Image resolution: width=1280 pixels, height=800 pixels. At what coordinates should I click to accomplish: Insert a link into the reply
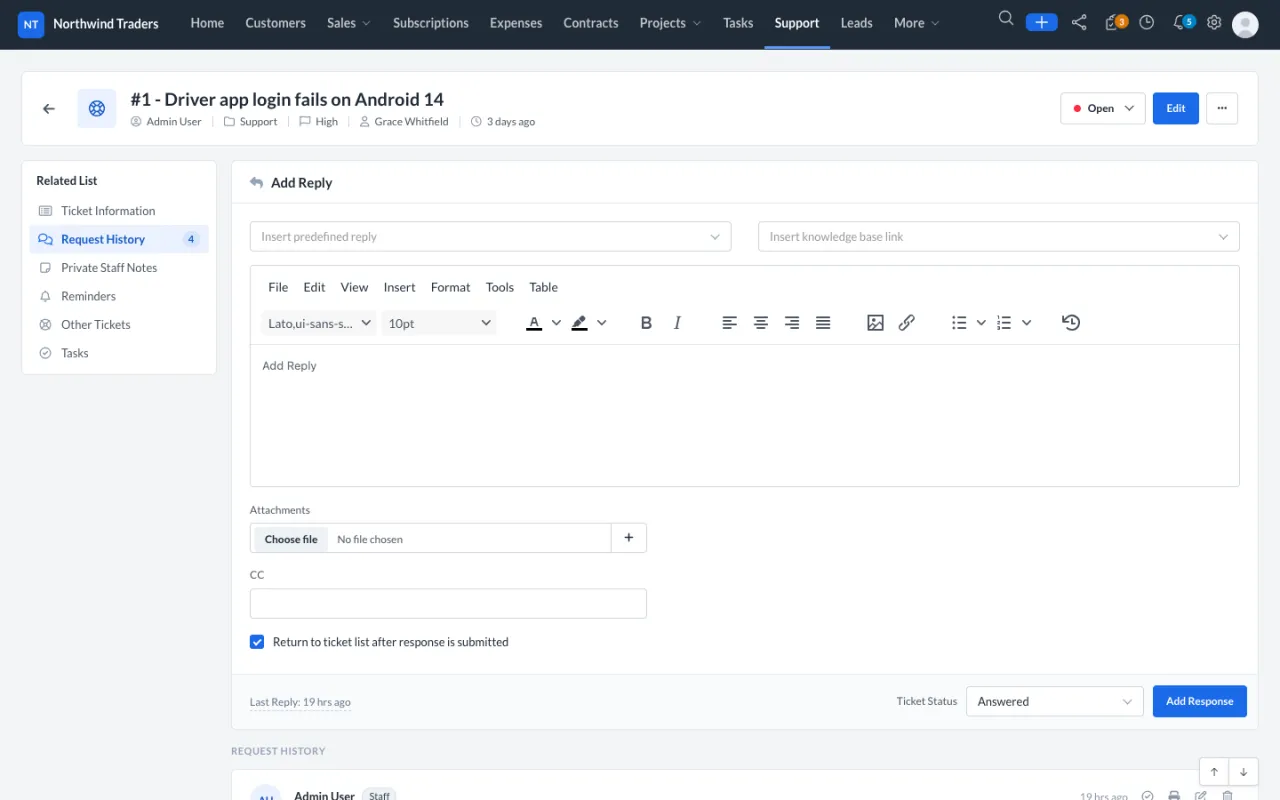pyautogui.click(x=906, y=323)
